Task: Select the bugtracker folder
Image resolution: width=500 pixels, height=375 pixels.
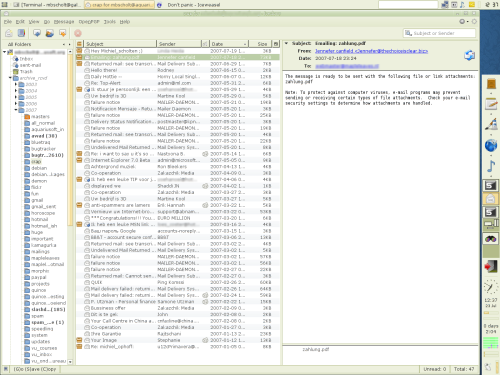Action: [43, 149]
